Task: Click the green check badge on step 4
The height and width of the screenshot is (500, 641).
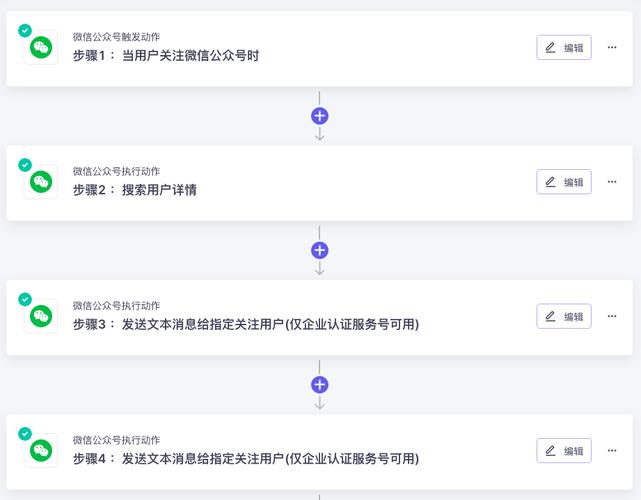Action: (25, 433)
